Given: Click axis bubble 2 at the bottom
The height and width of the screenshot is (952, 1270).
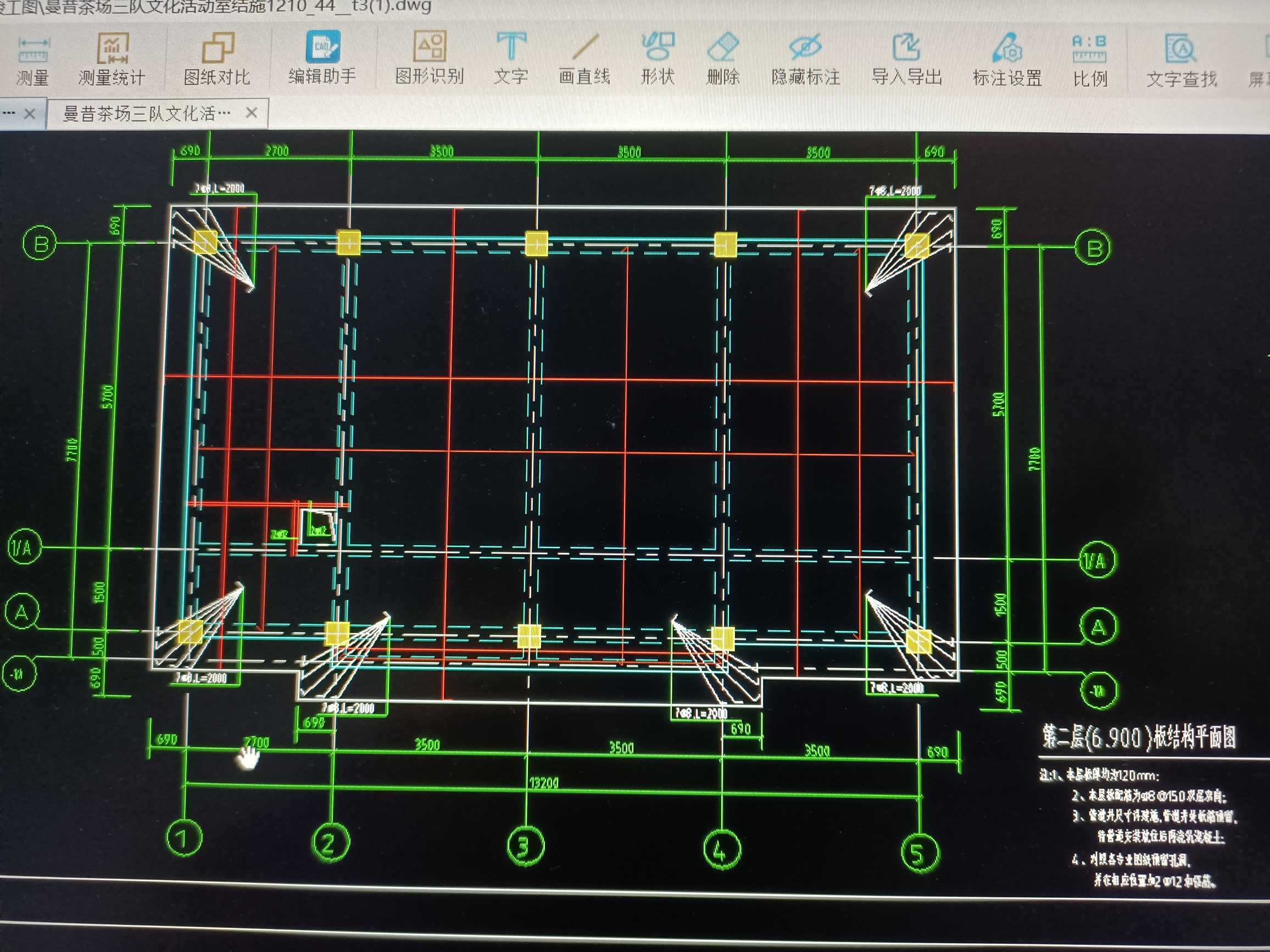Looking at the screenshot, I should [x=330, y=843].
